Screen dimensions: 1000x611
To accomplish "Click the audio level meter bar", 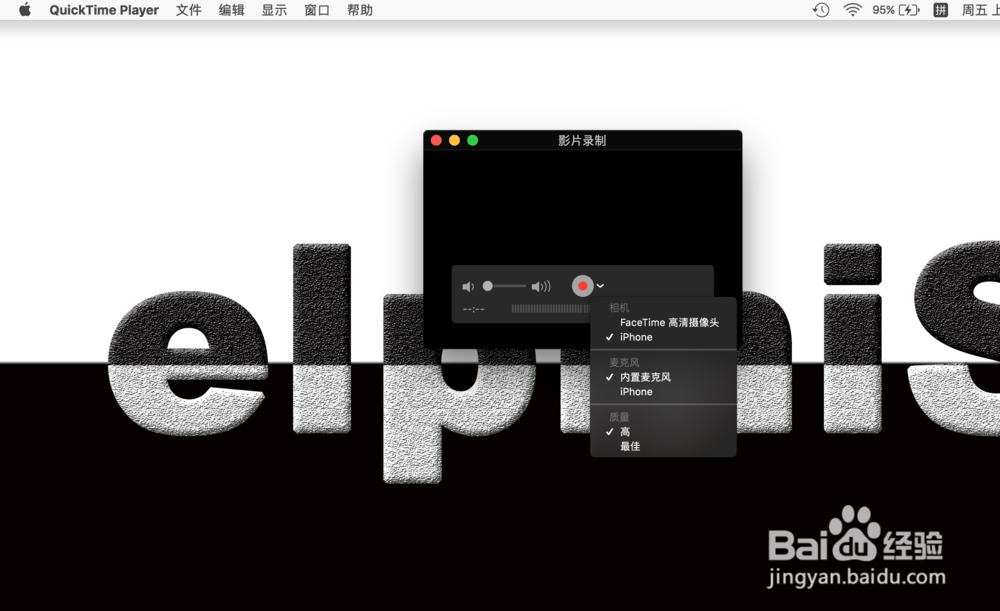I will (x=550, y=309).
